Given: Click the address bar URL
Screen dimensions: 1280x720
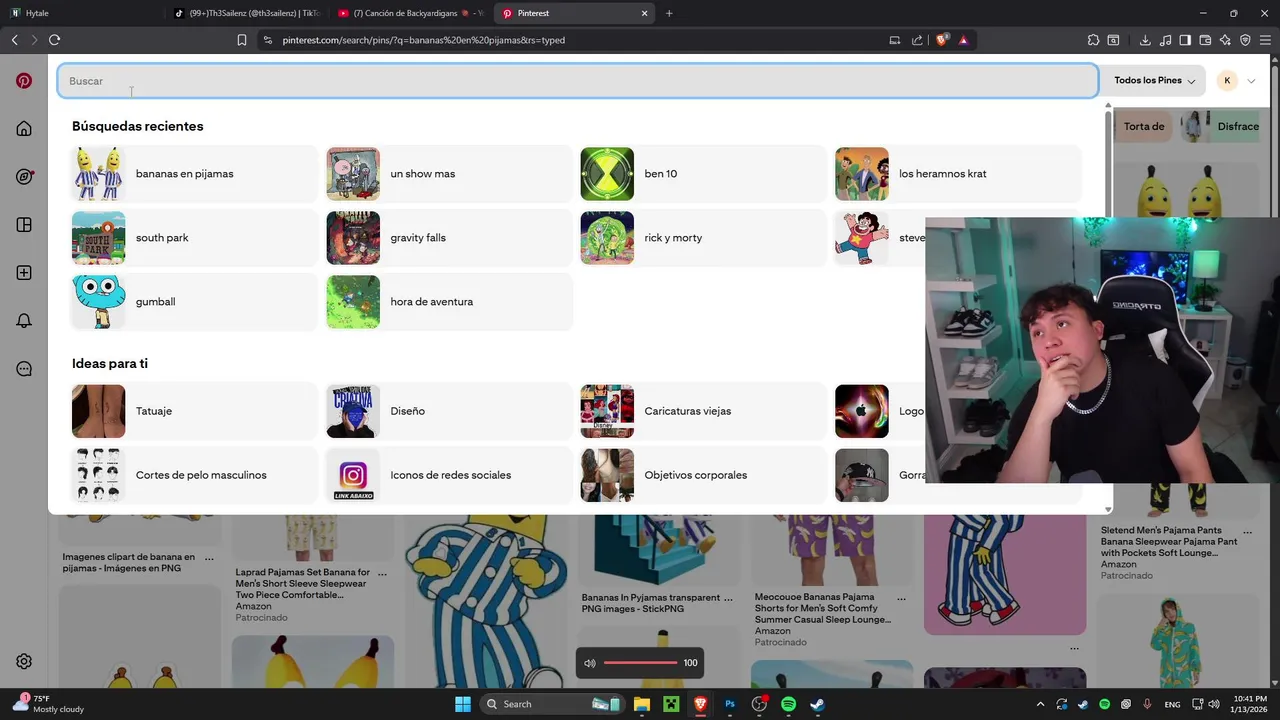Looking at the screenshot, I should coord(424,40).
